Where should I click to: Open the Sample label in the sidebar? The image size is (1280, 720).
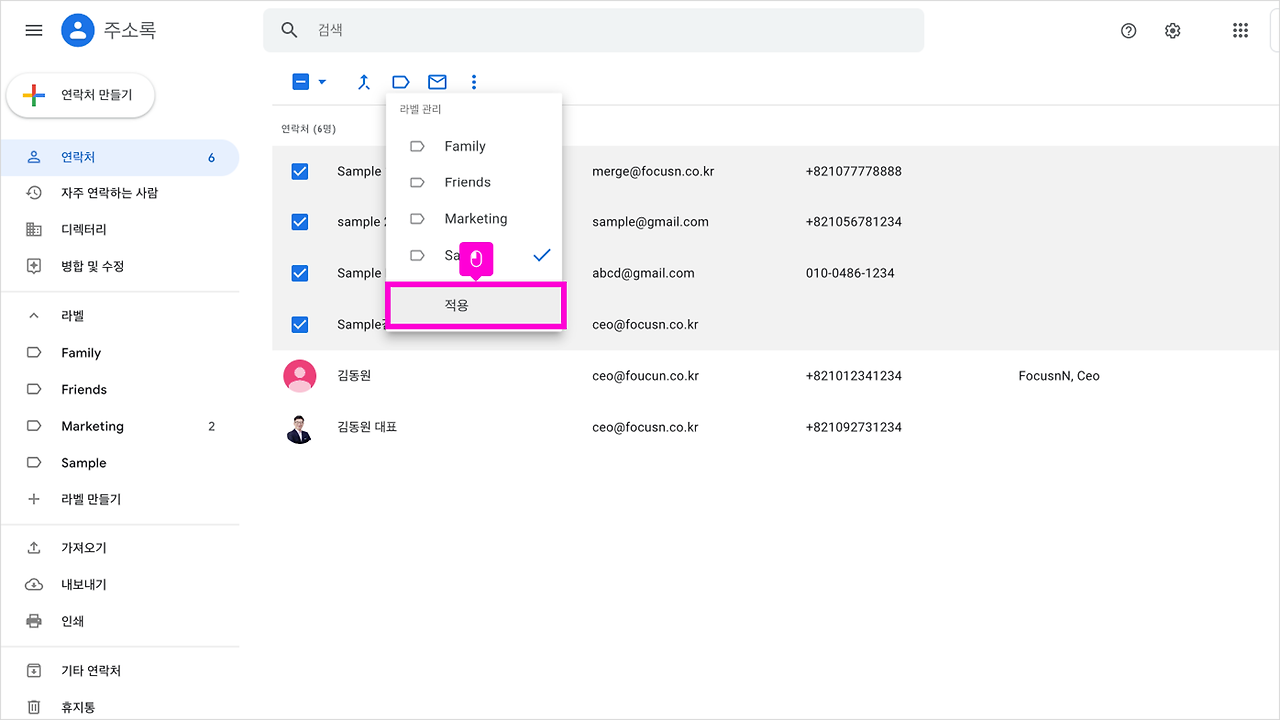pyautogui.click(x=120, y=463)
